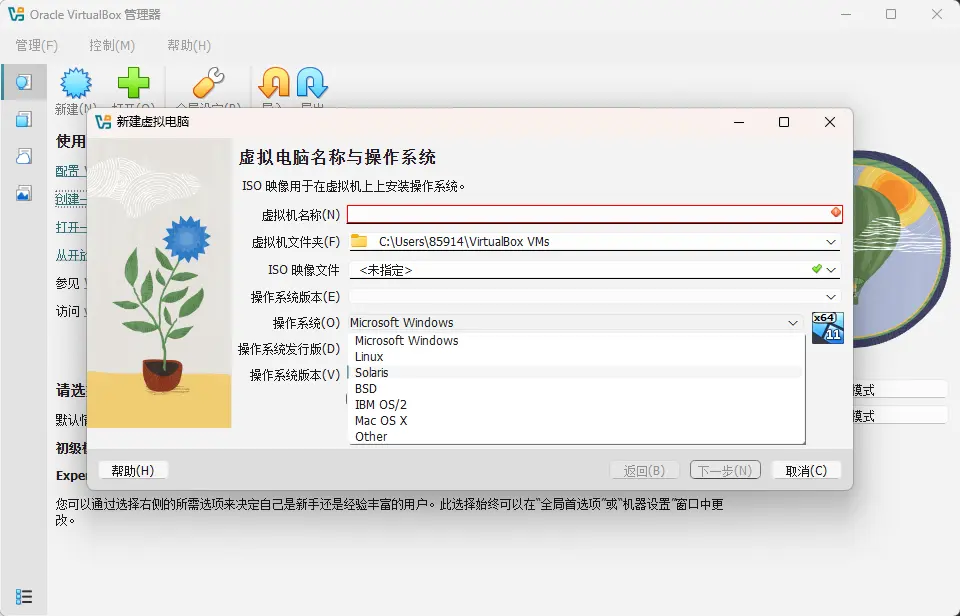Click the x64 Windows 11 OS type icon
This screenshot has height=616, width=960.
click(828, 328)
